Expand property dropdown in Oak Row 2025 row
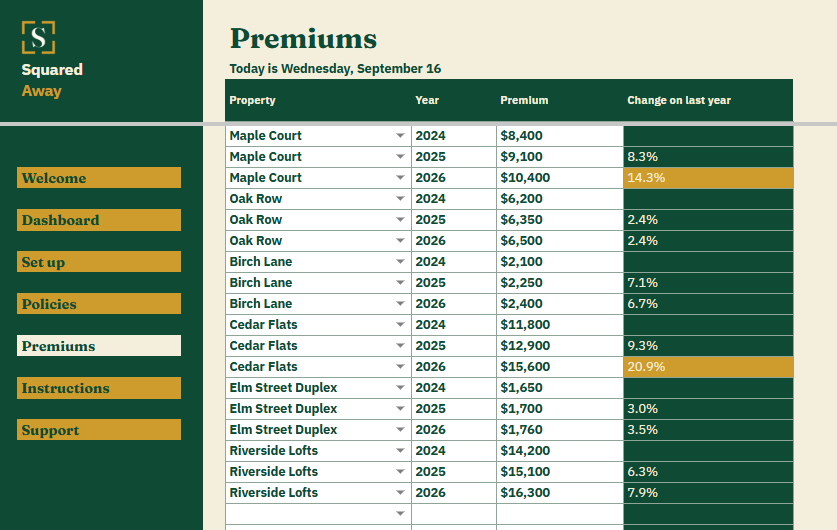 coord(400,219)
